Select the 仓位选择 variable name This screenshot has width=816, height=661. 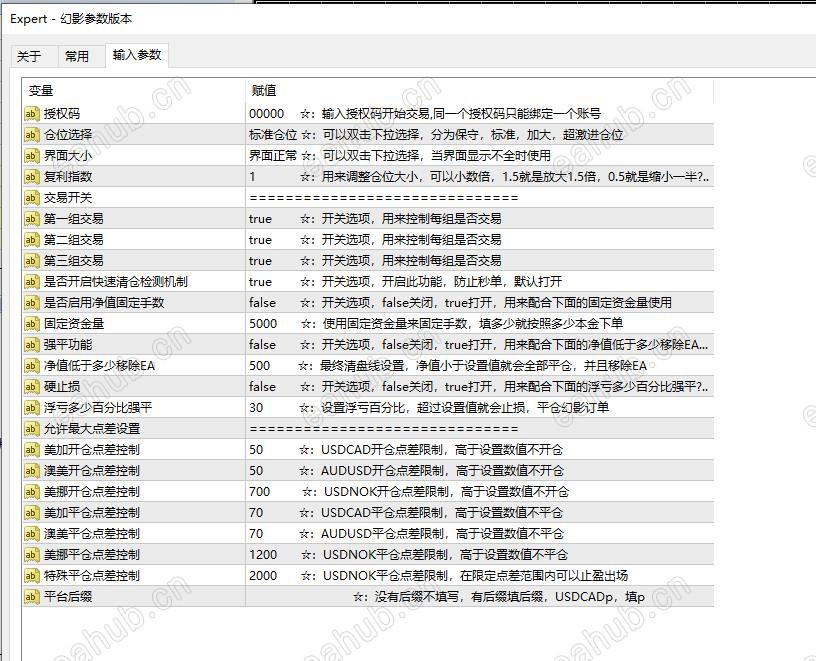point(68,135)
